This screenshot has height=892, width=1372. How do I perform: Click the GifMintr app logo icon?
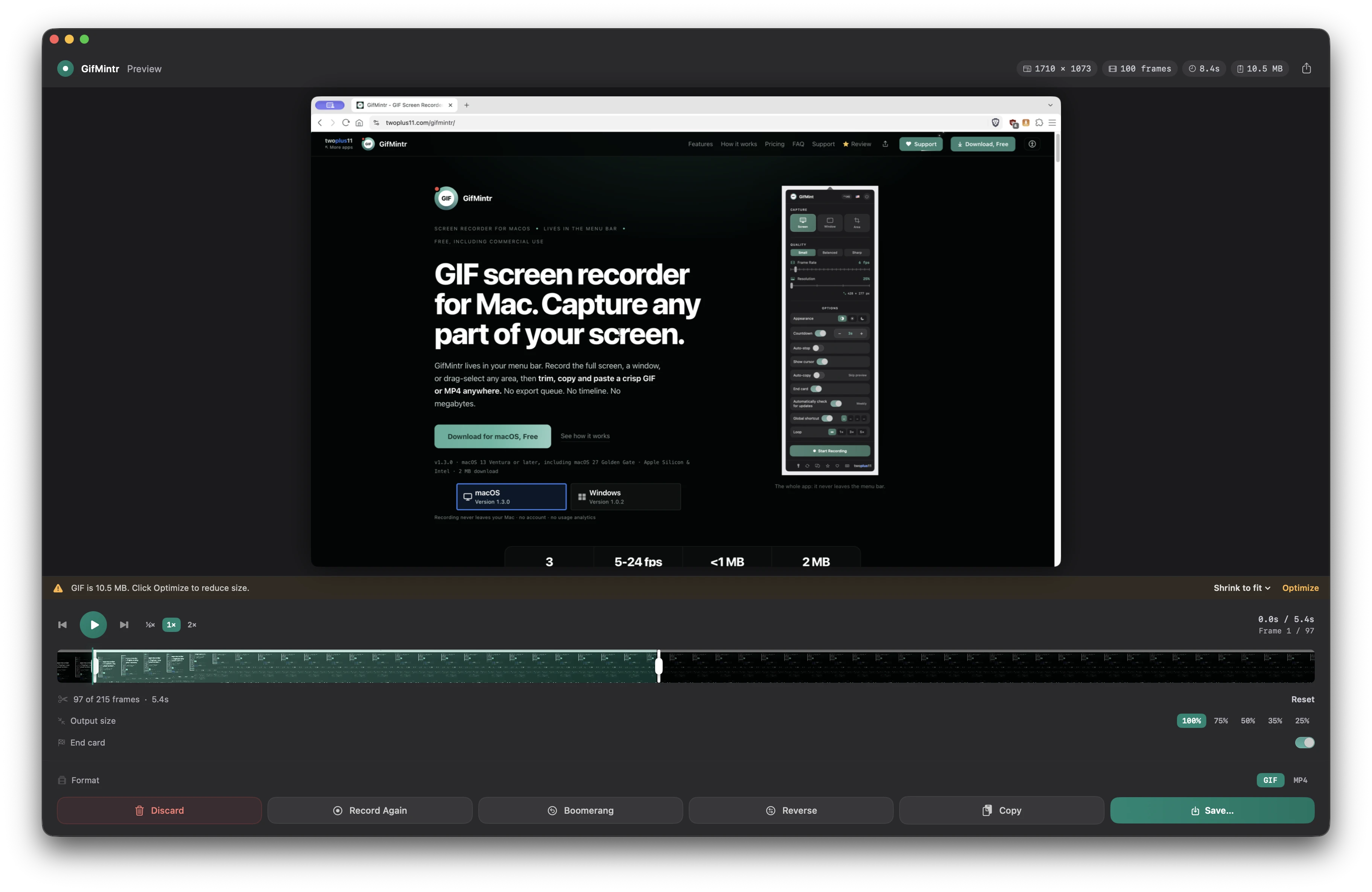[x=65, y=68]
